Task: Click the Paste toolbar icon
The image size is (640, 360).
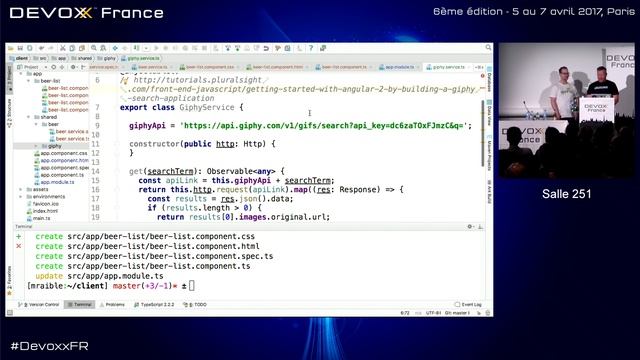Action: click(82, 48)
